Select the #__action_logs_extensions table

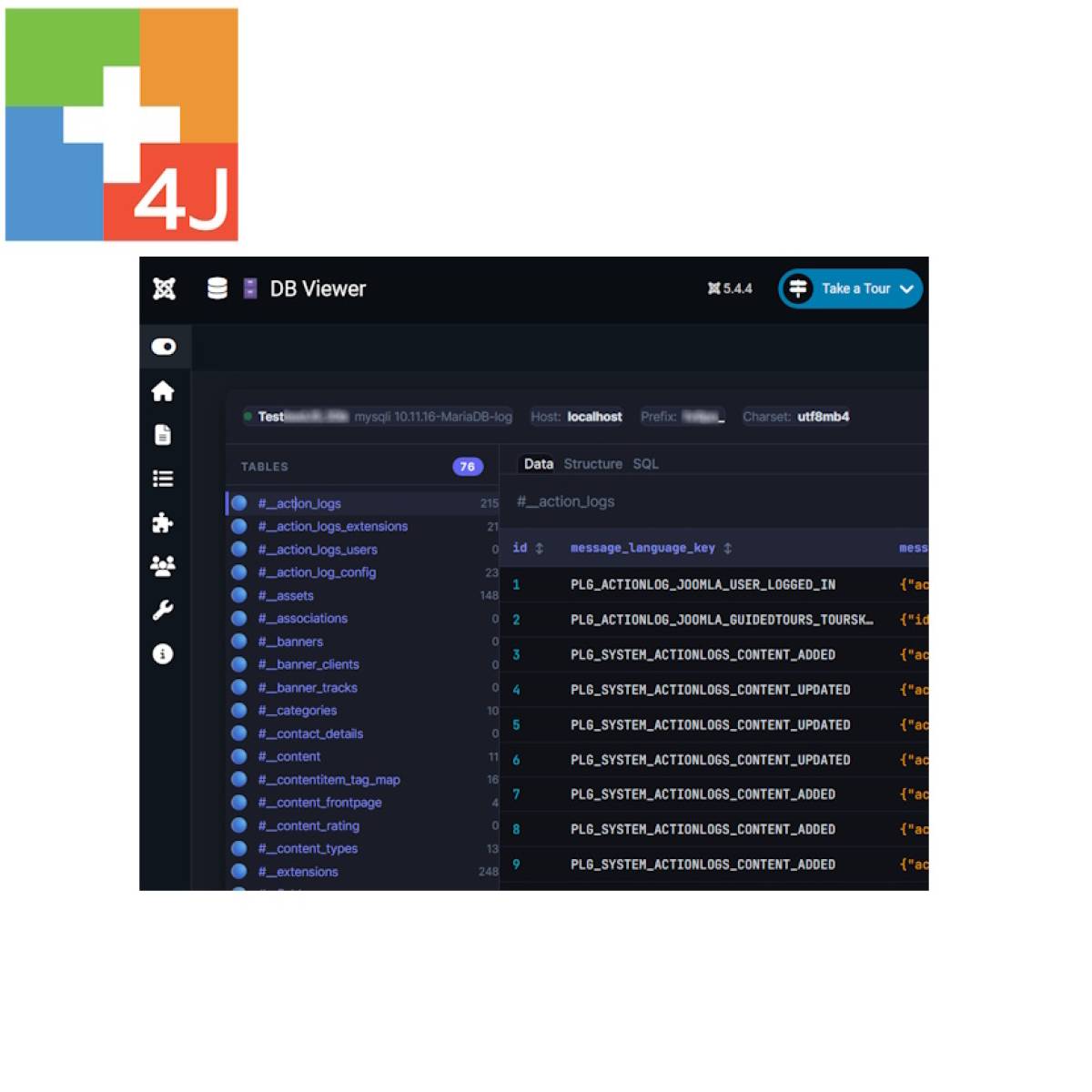click(363, 526)
